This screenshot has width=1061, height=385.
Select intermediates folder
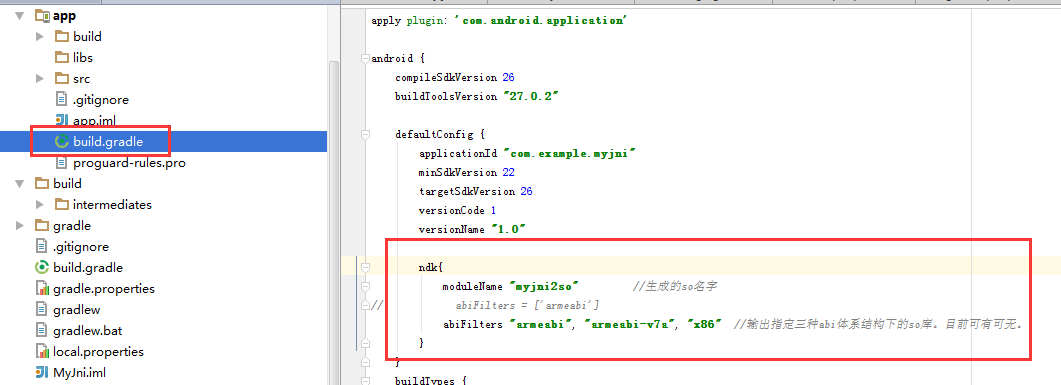coord(112,204)
